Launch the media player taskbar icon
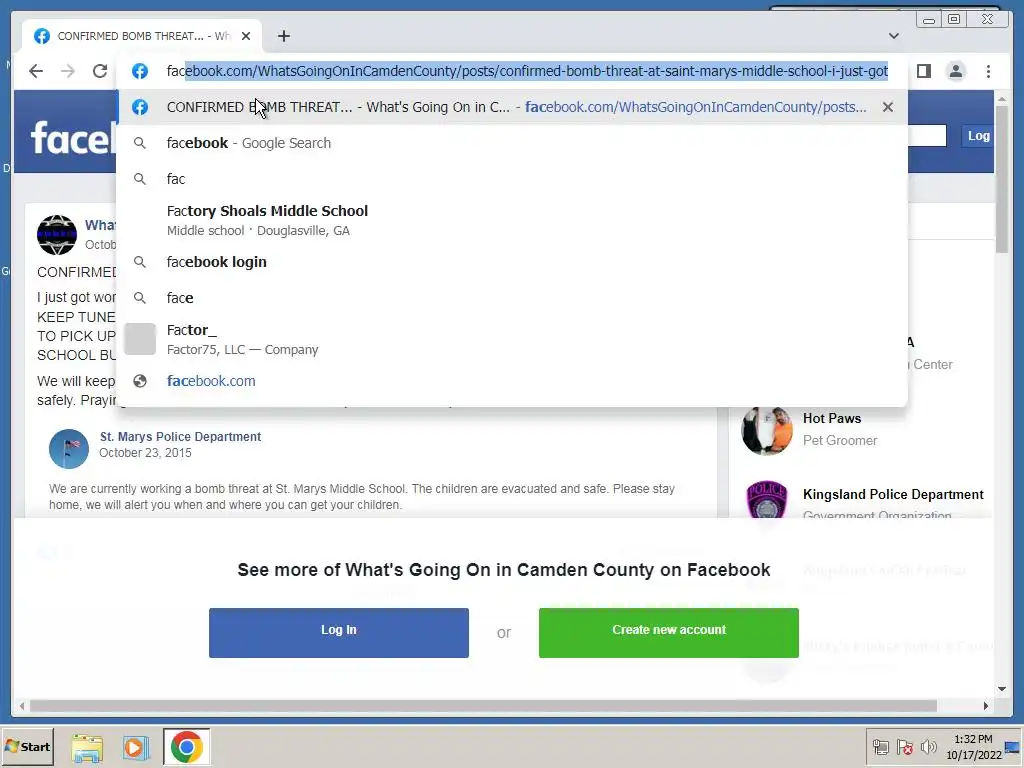 pos(136,747)
